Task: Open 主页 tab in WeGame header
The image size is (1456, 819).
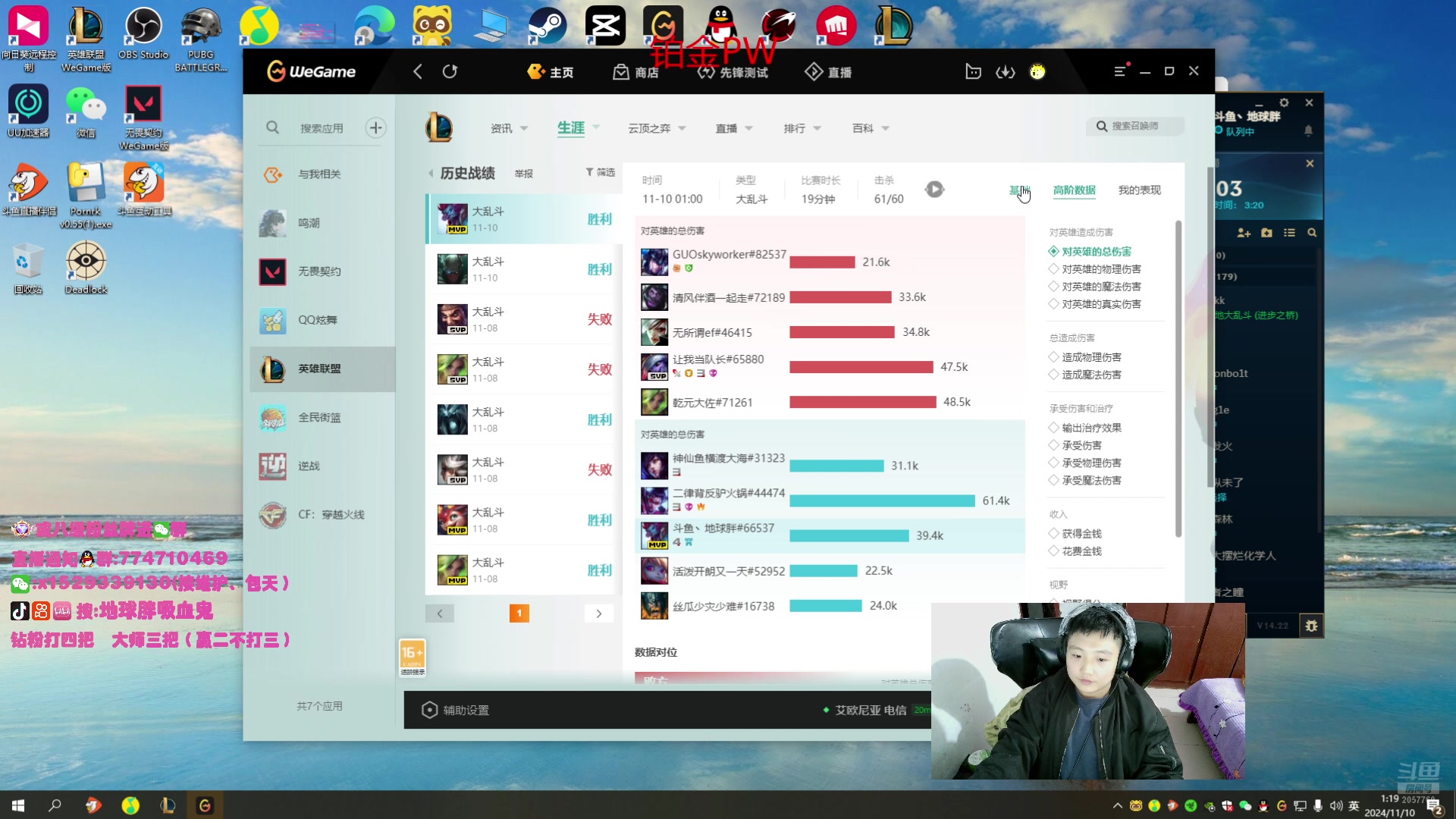Action: [551, 72]
